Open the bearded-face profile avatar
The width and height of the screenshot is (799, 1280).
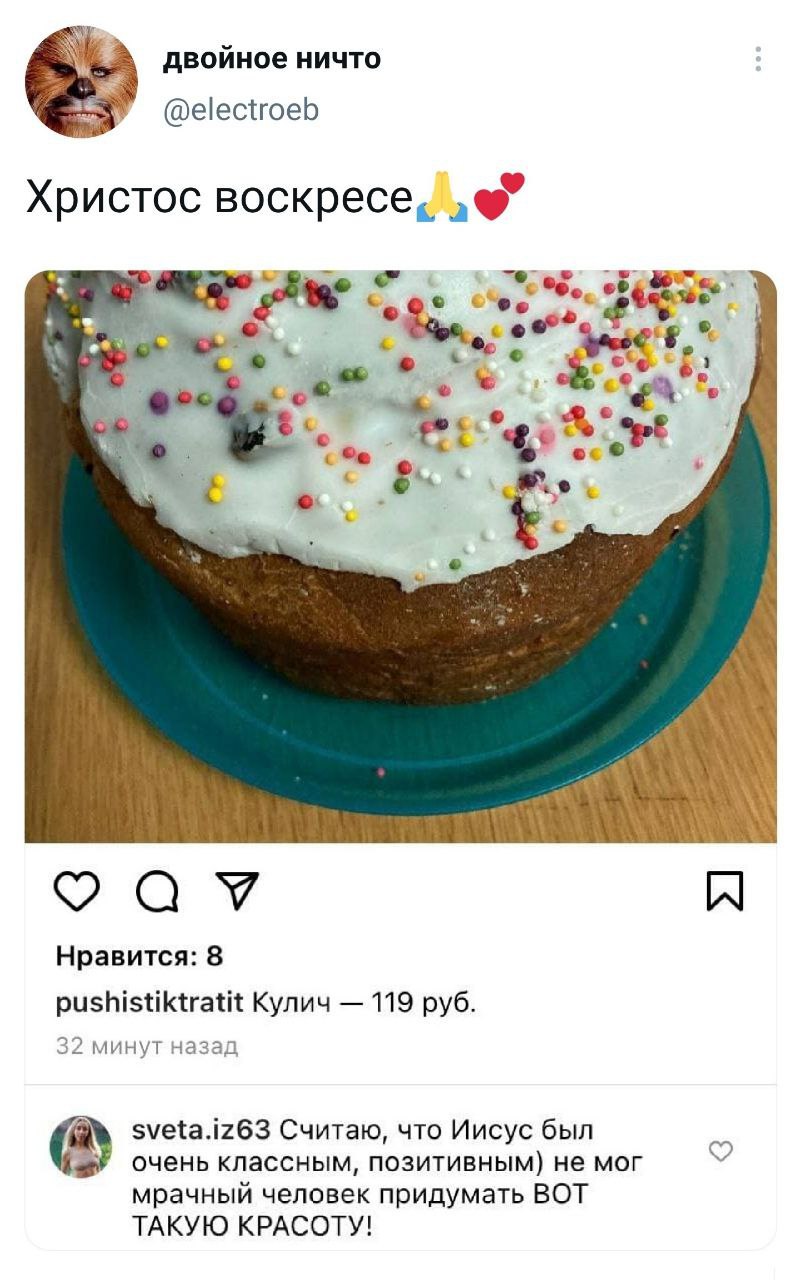pos(81,82)
